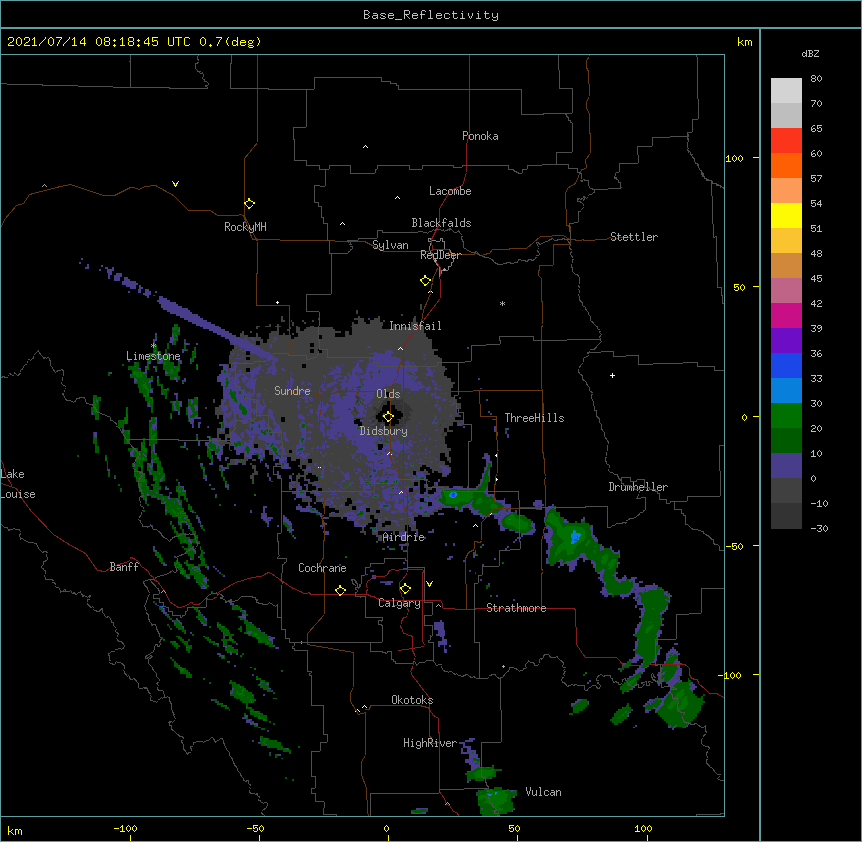The width and height of the screenshot is (862, 842).
Task: Click the Limestone label
Action: (153, 356)
